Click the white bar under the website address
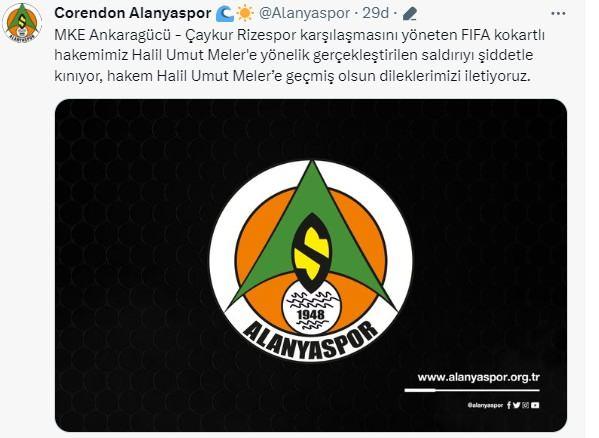The height and width of the screenshot is (438, 599). point(472,390)
